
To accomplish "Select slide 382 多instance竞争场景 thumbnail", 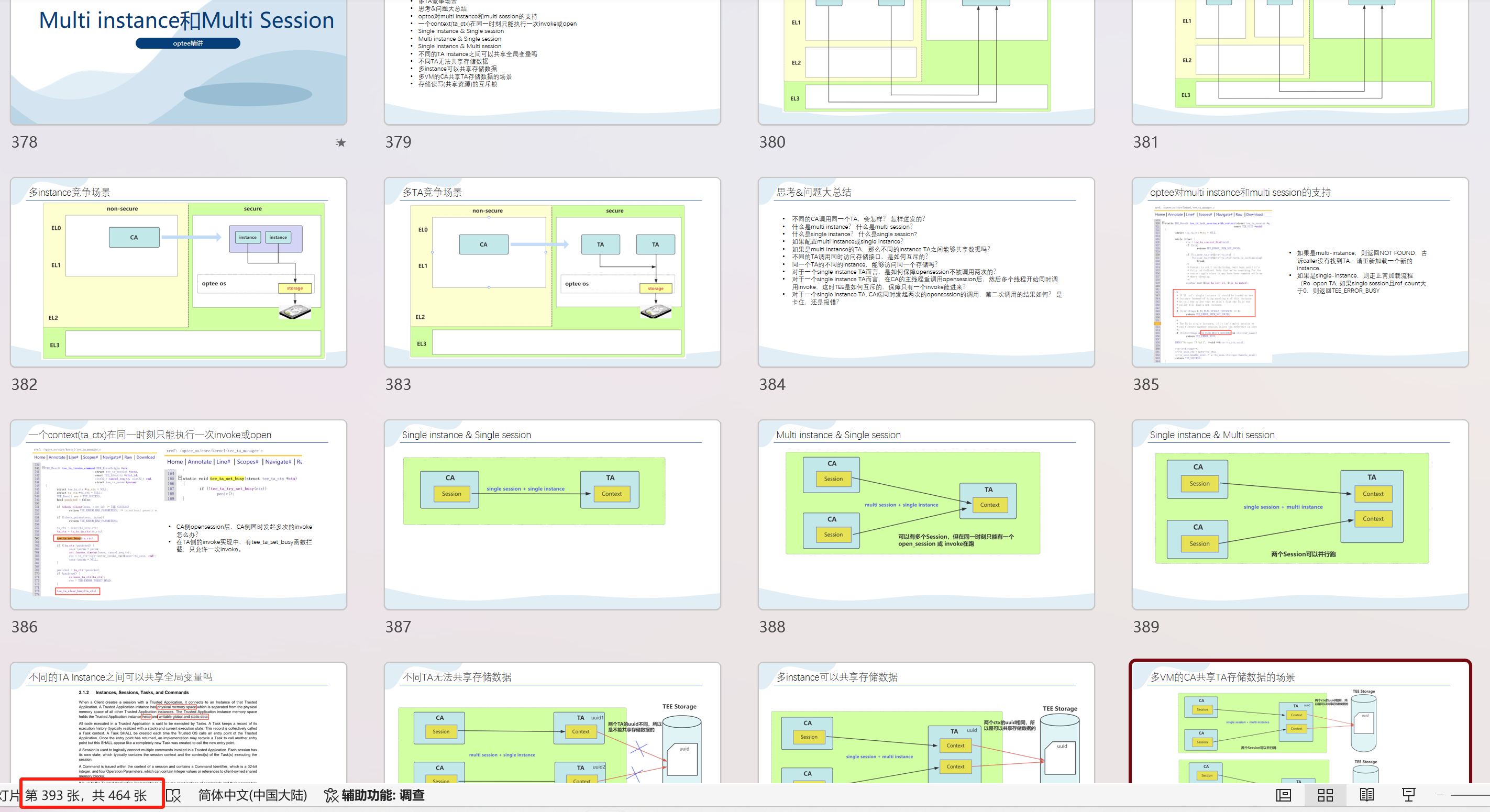I will pyautogui.click(x=178, y=272).
